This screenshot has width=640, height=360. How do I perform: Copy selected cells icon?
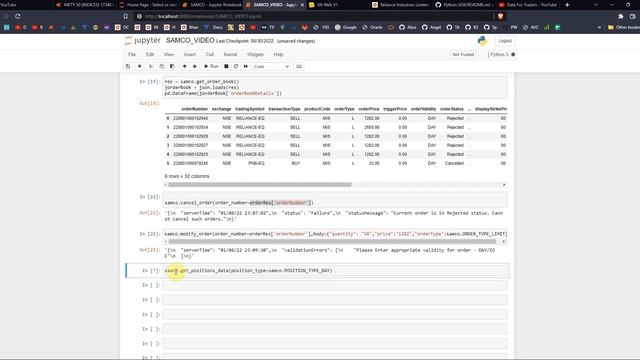click(162, 67)
